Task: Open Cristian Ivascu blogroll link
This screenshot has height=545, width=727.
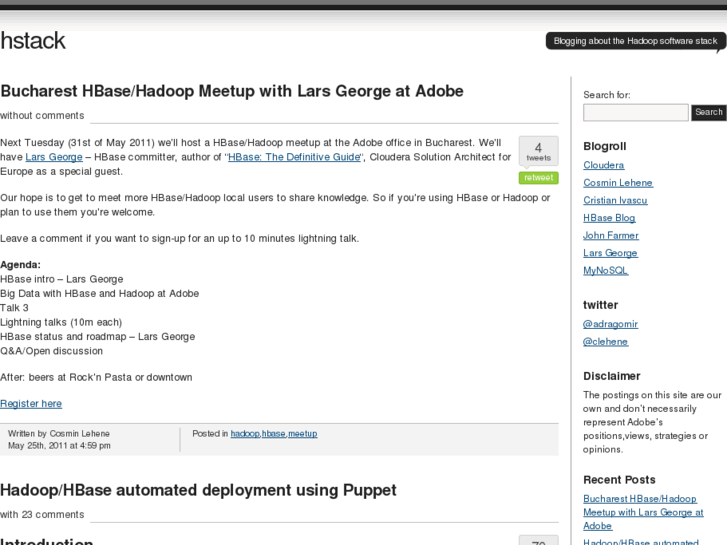Action: click(615, 200)
